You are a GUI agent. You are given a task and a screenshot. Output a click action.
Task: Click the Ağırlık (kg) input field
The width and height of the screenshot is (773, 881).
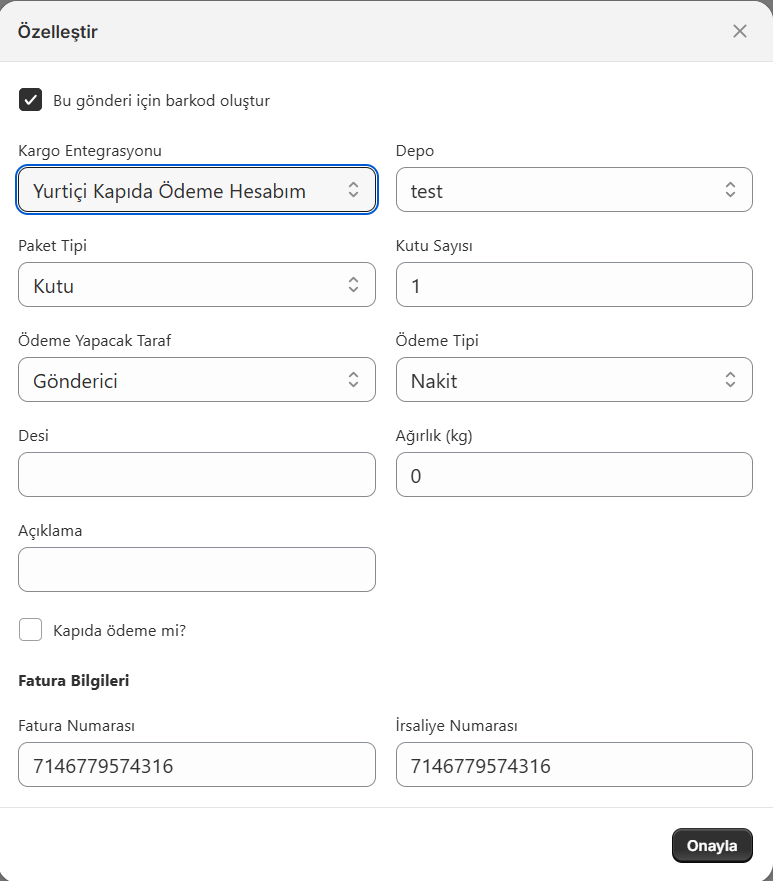pos(574,475)
